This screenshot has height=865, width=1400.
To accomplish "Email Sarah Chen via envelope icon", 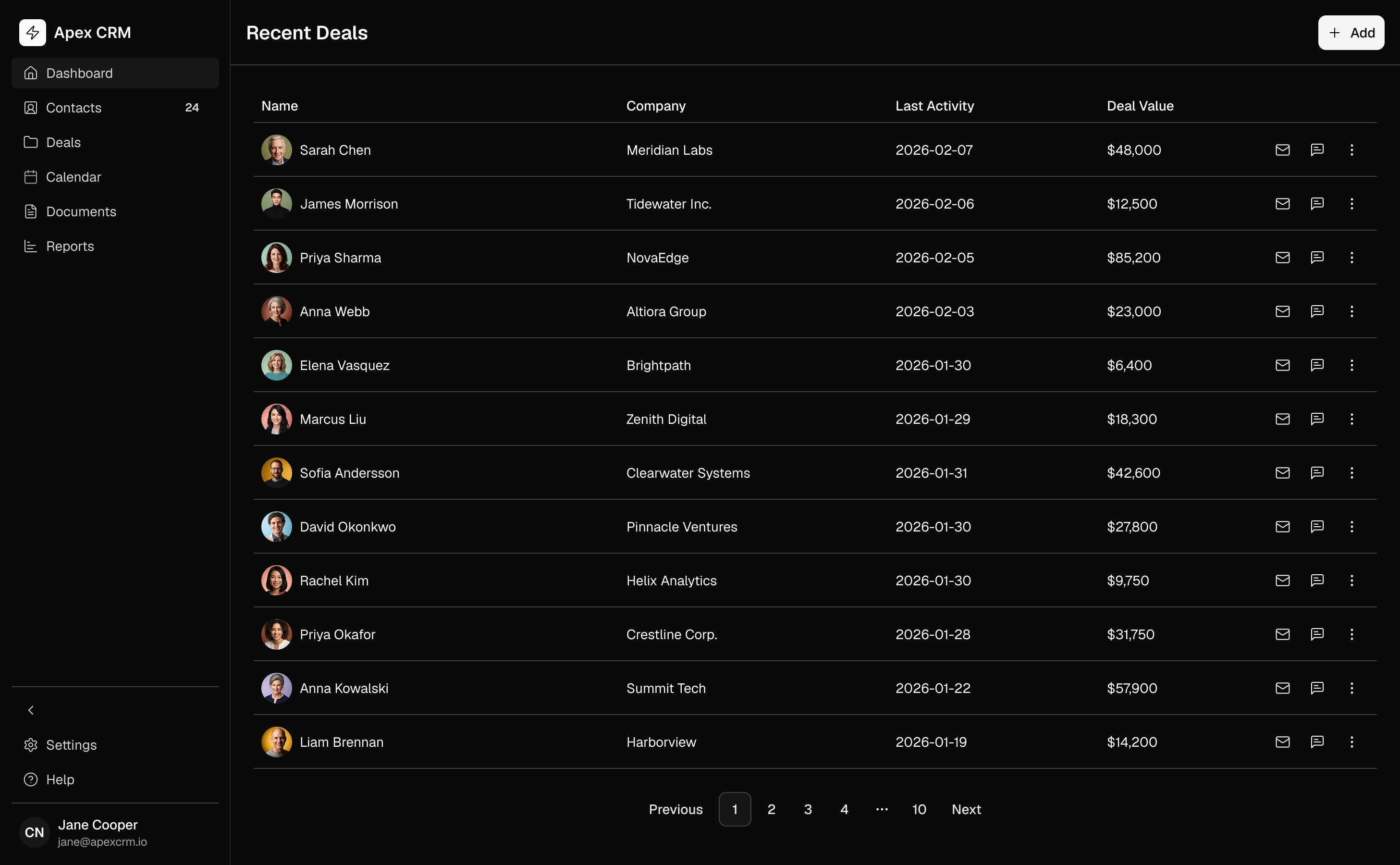I will tap(1282, 150).
